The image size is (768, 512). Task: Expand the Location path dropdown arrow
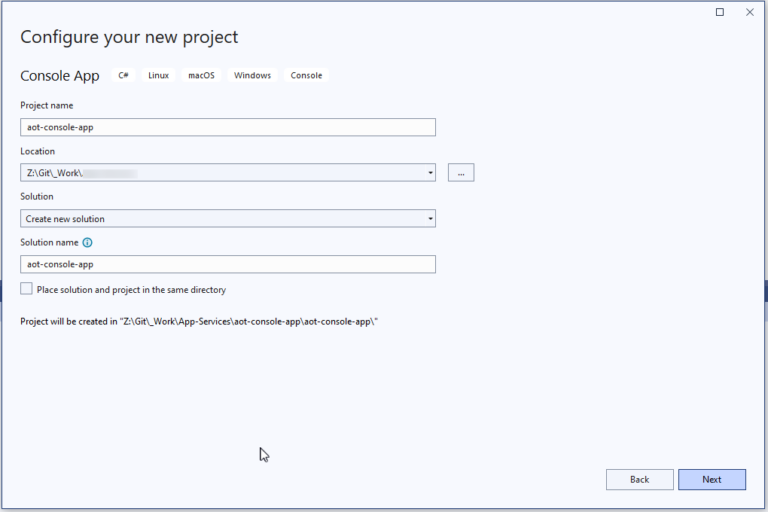(430, 173)
